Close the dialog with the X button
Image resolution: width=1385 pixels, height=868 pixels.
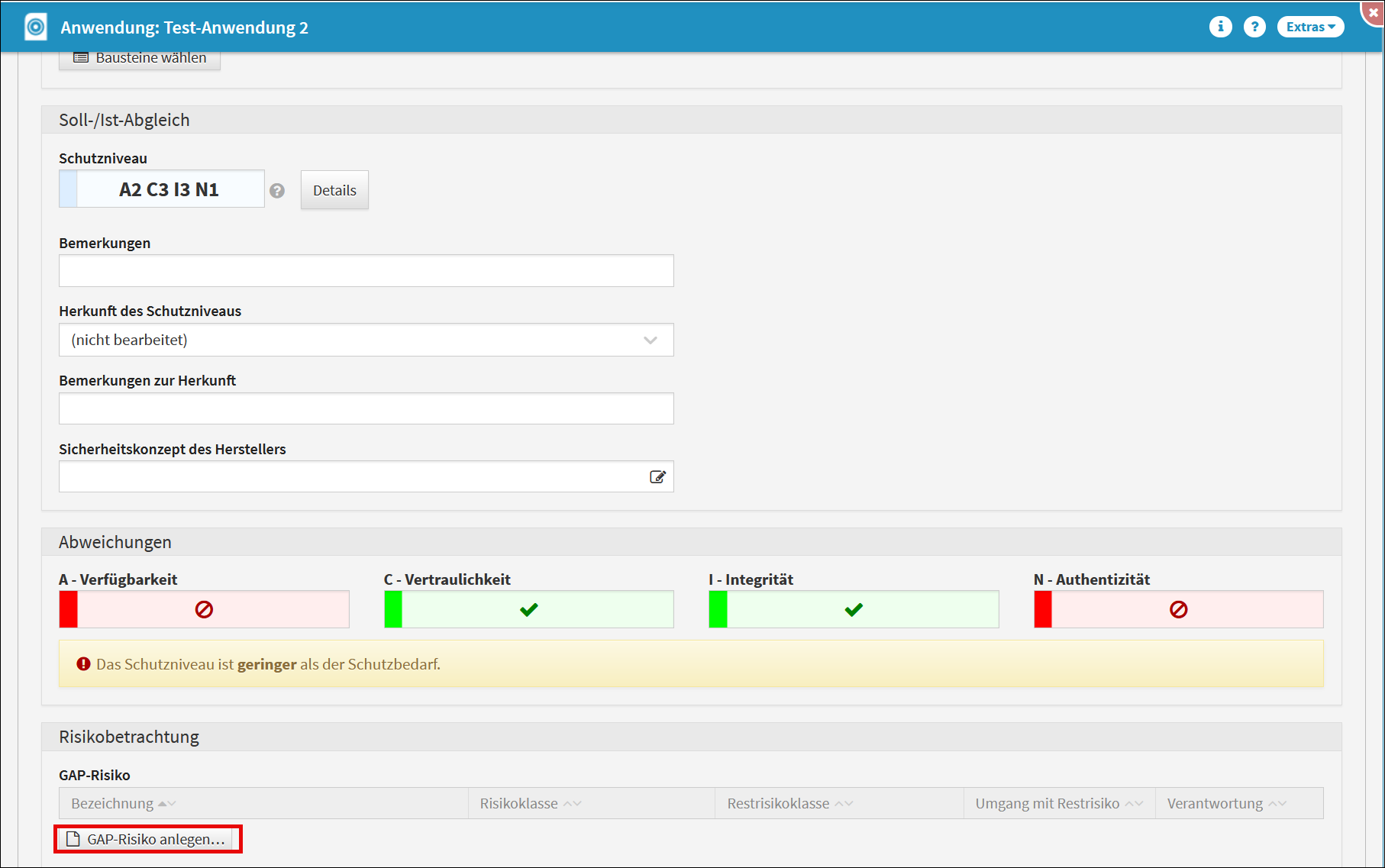[1373, 12]
